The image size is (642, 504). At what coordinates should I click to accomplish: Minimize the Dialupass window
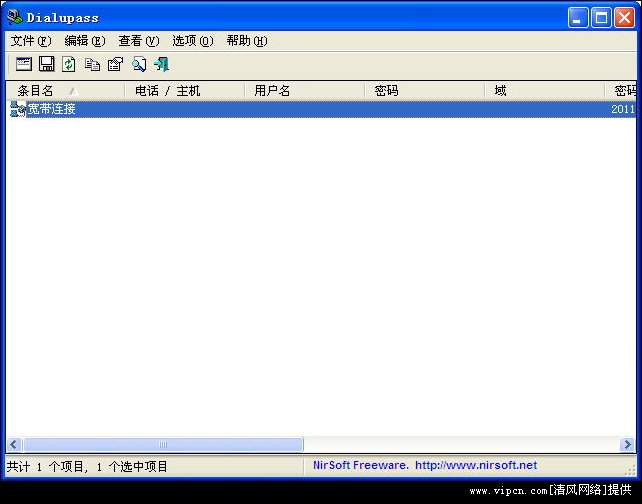578,18
